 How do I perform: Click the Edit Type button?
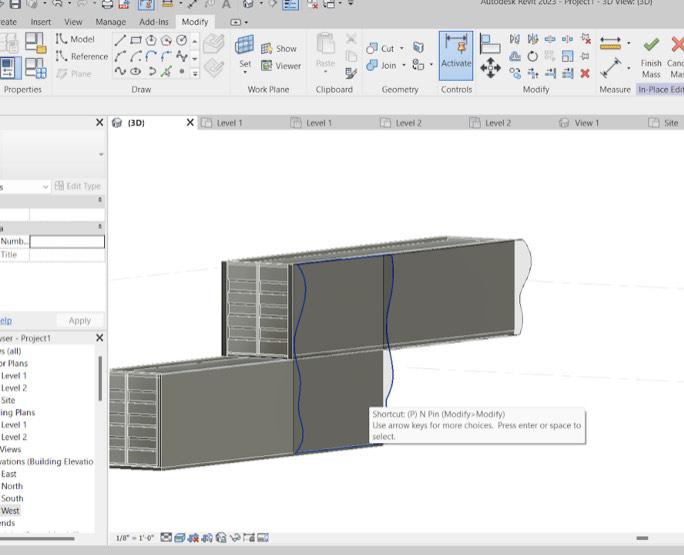coord(77,186)
